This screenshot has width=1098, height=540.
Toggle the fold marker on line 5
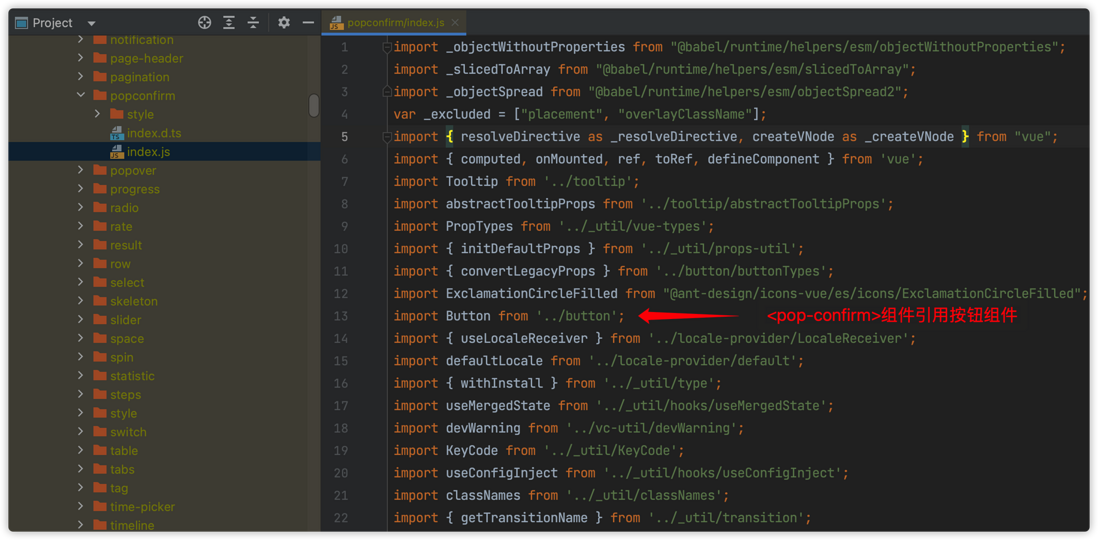pyautogui.click(x=387, y=137)
